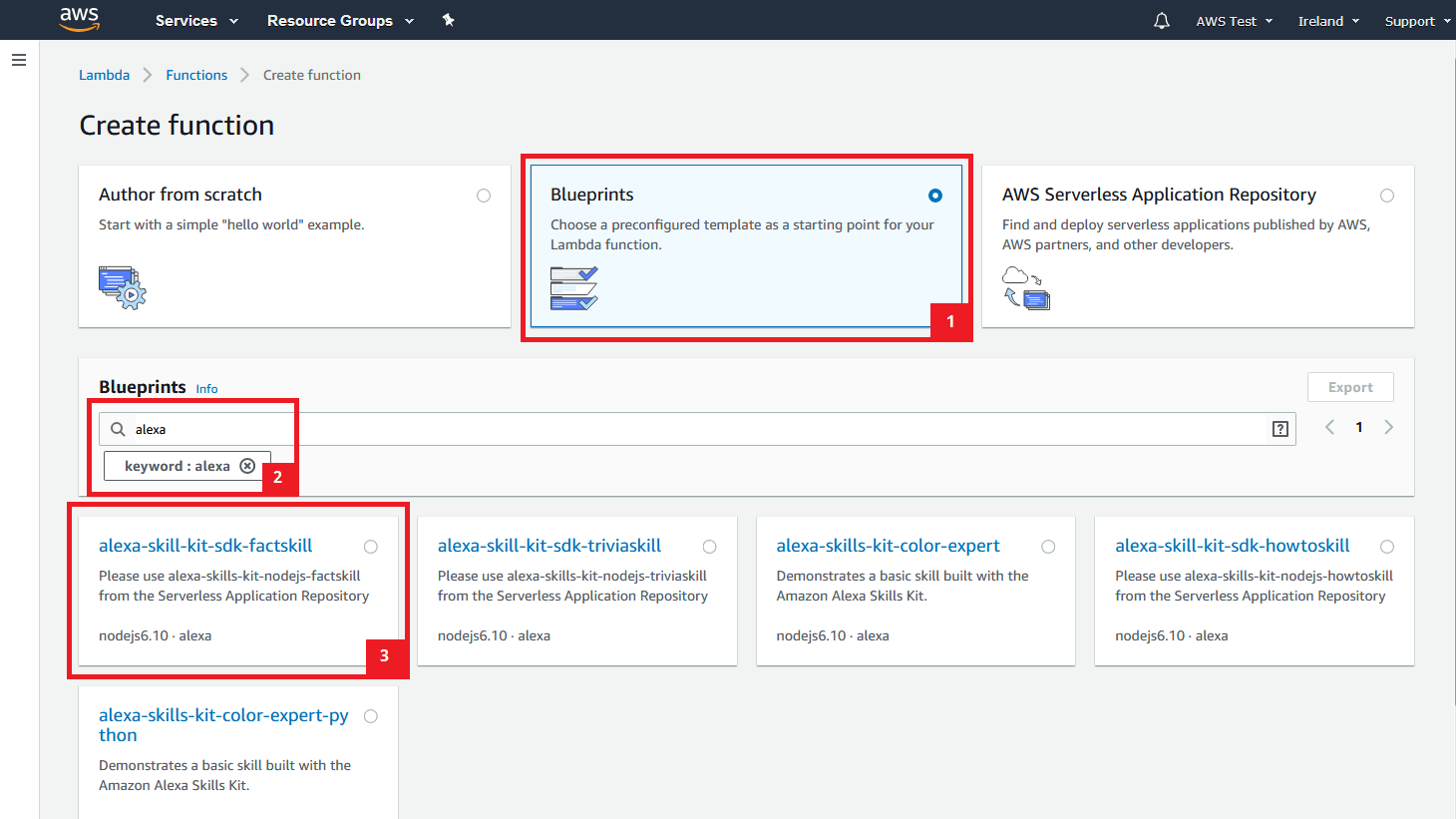Click the Blueprints Info link
This screenshot has width=1456, height=819.
pos(206,389)
